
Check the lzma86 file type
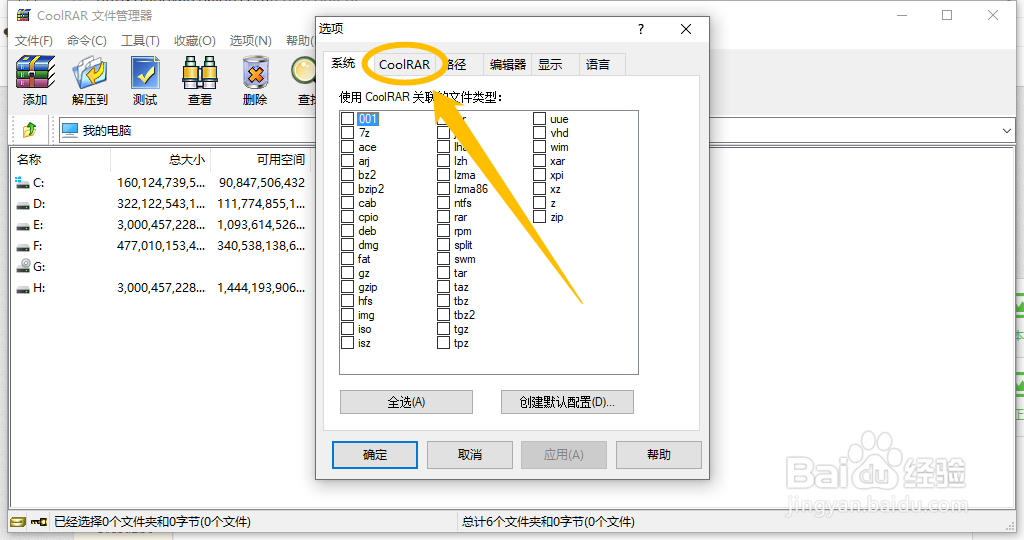point(443,189)
